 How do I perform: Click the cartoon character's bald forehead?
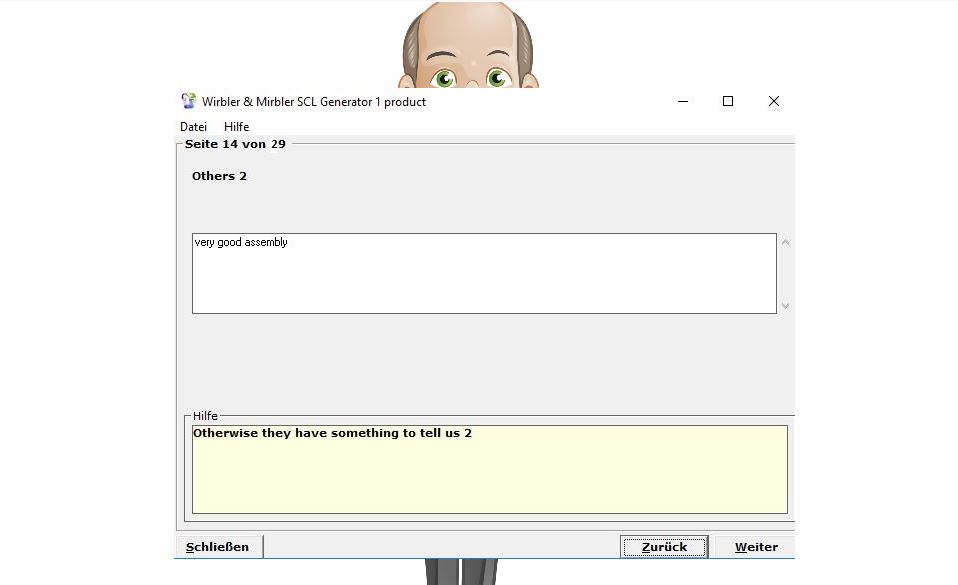coord(468,30)
